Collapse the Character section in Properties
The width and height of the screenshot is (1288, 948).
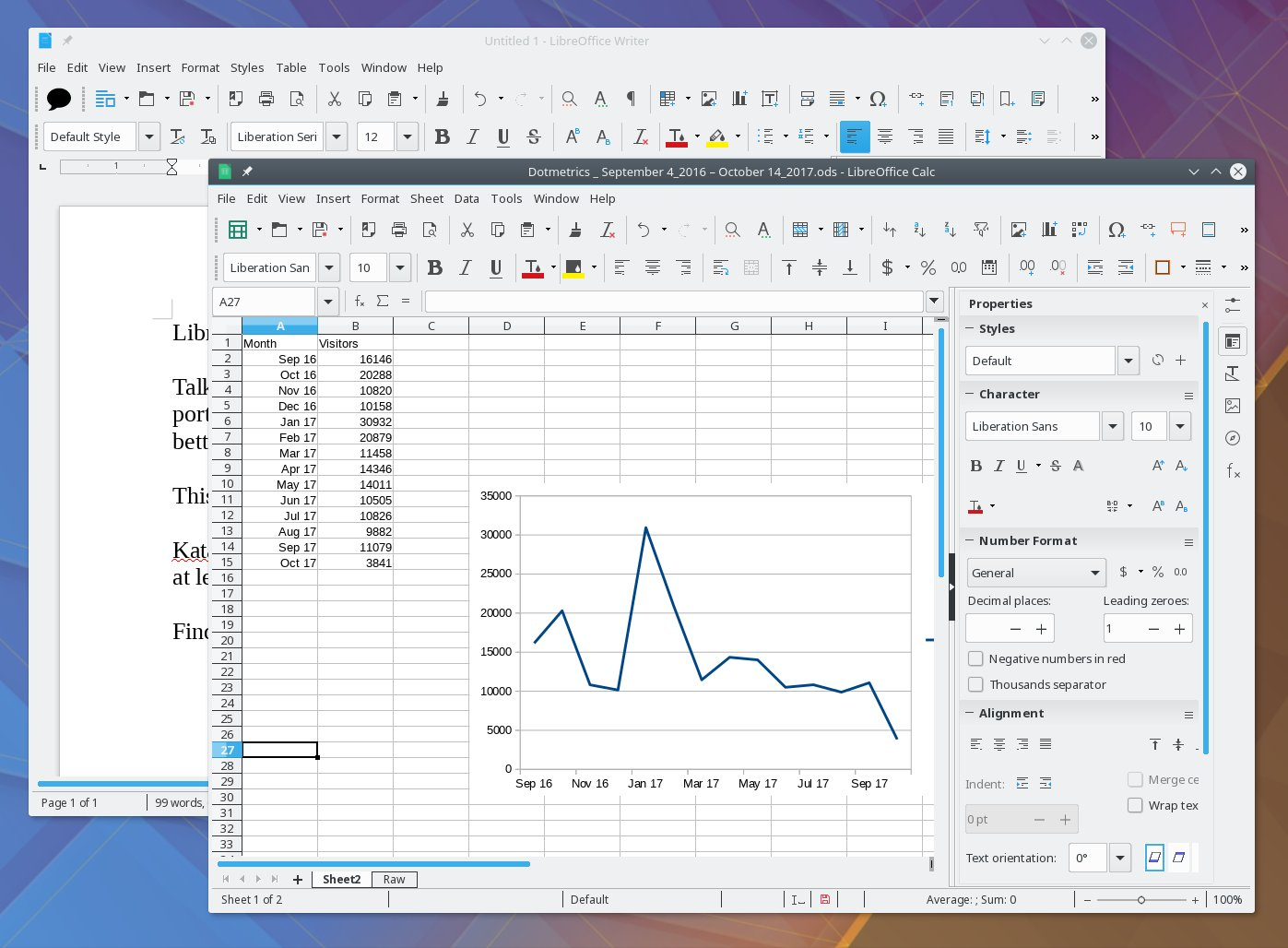(x=970, y=394)
